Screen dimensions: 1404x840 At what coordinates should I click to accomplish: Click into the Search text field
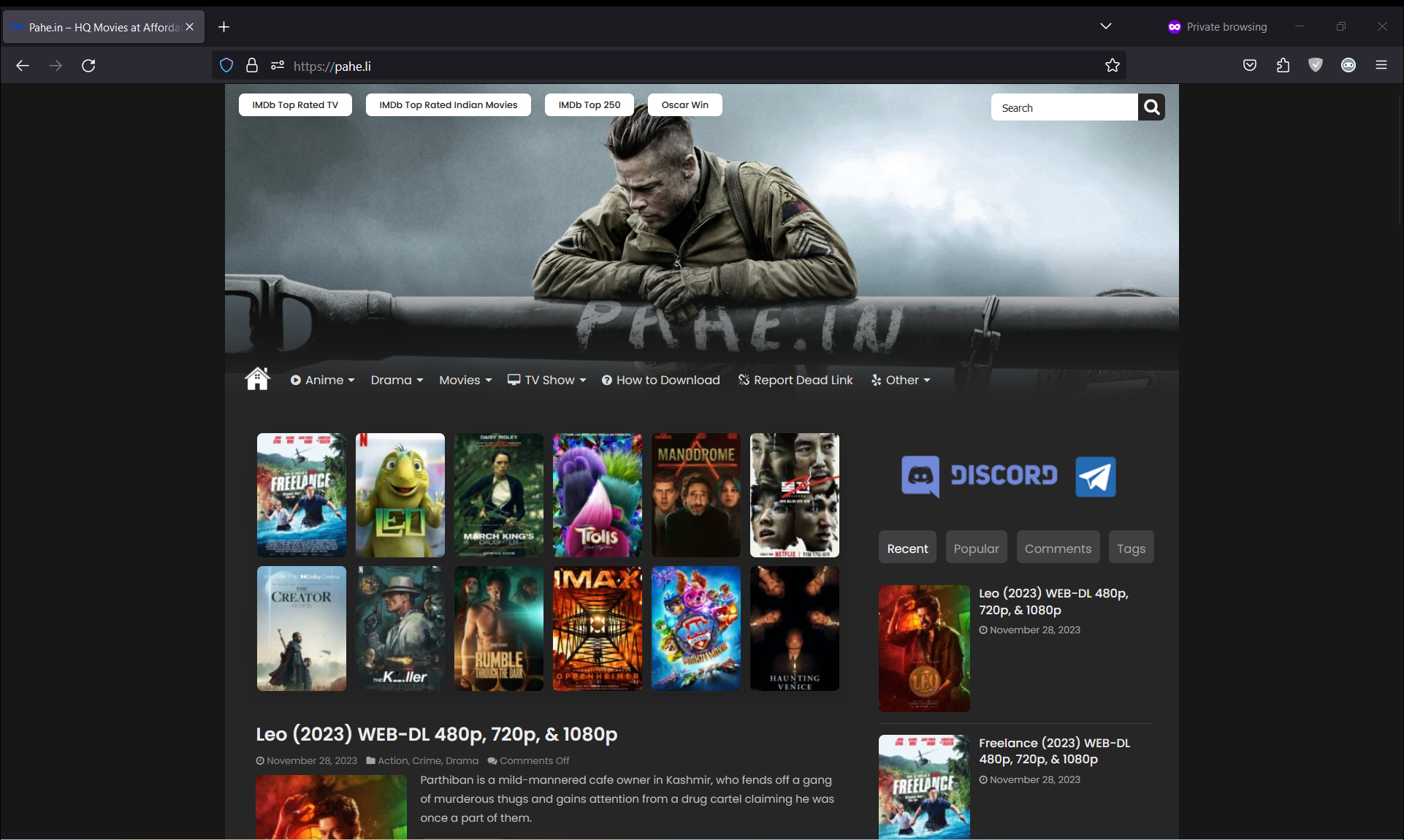click(x=1063, y=107)
